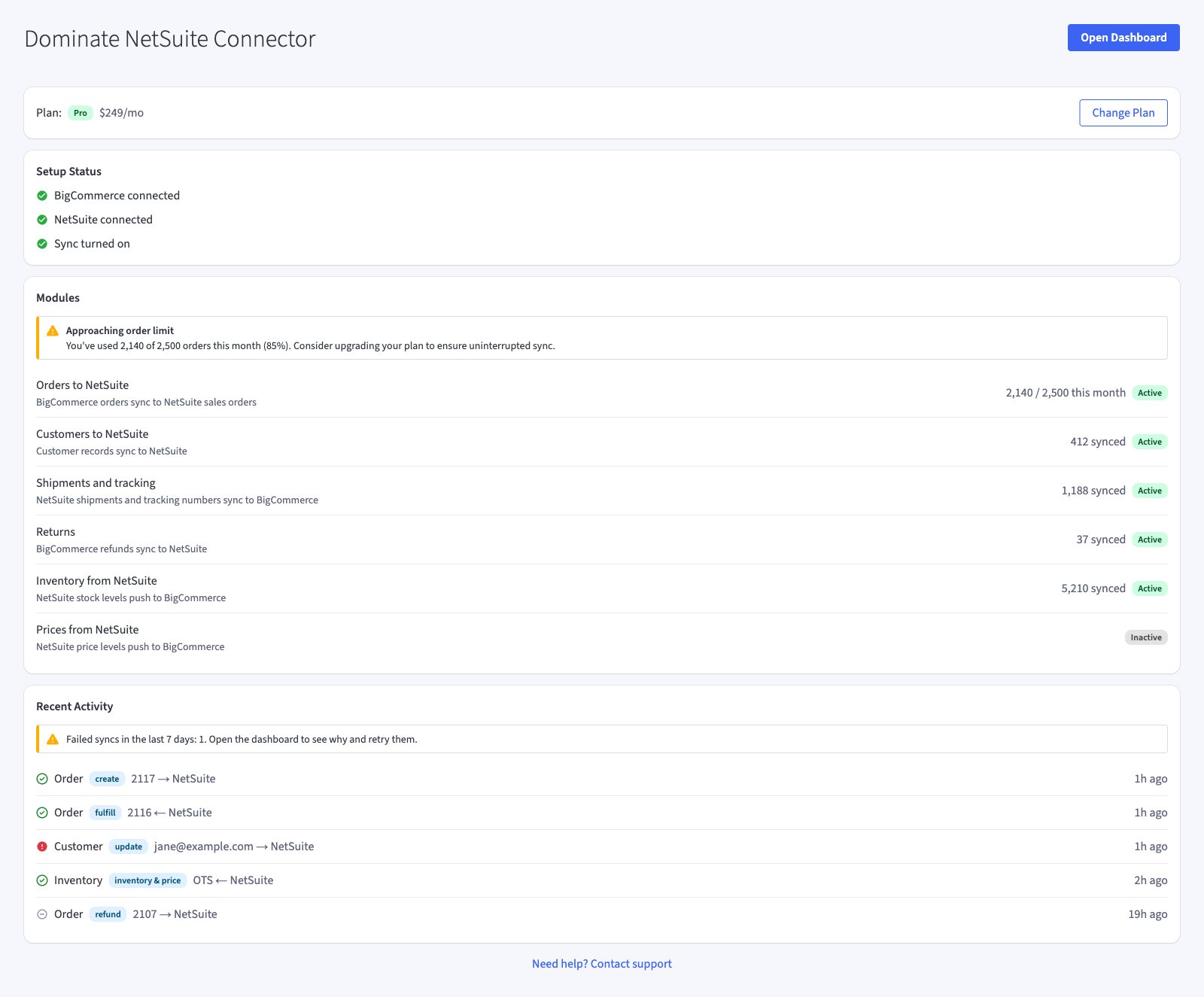Image resolution: width=1204 pixels, height=997 pixels.
Task: Open the Dashboard with the blue button
Action: [x=1123, y=38]
